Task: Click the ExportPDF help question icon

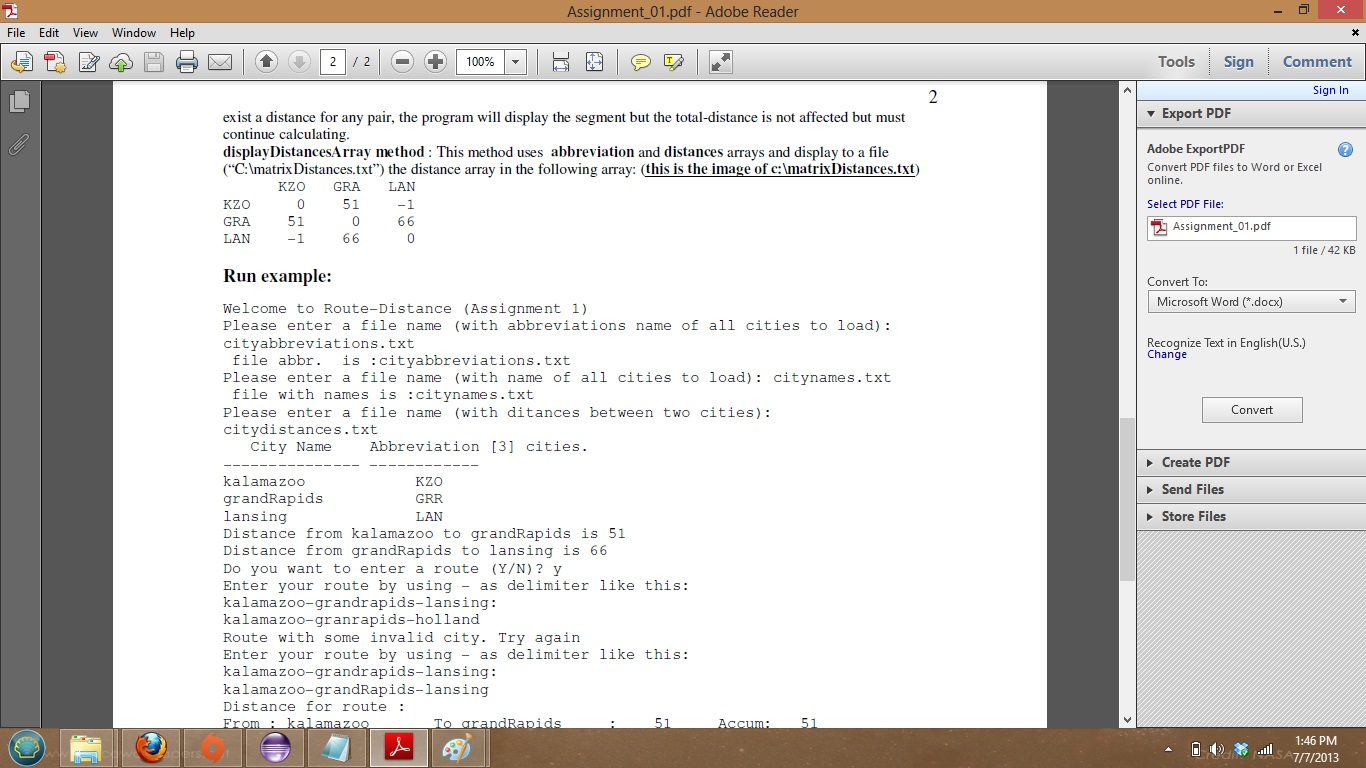Action: 1345,150
